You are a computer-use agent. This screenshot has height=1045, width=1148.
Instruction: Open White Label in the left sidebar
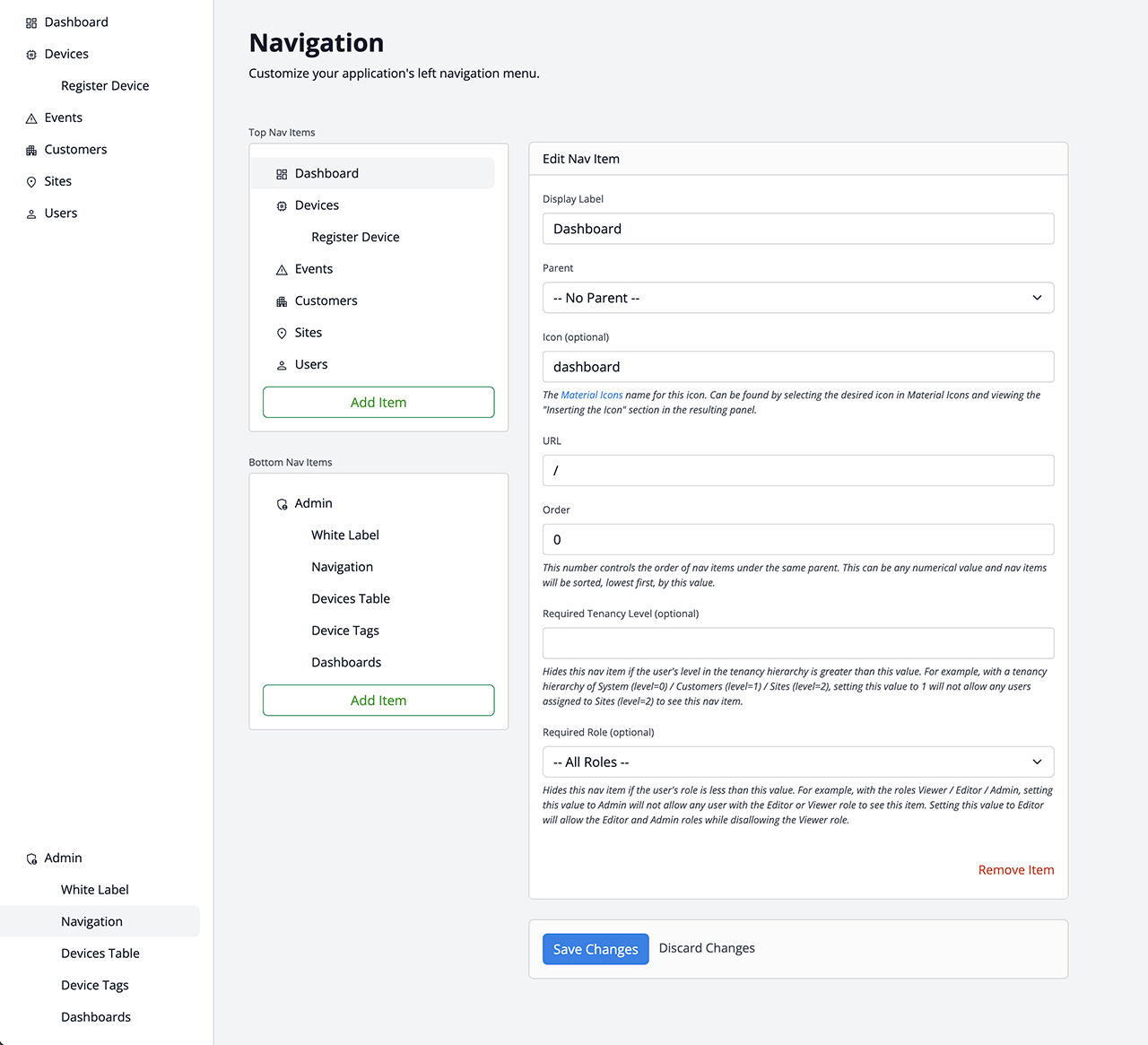tap(95, 890)
